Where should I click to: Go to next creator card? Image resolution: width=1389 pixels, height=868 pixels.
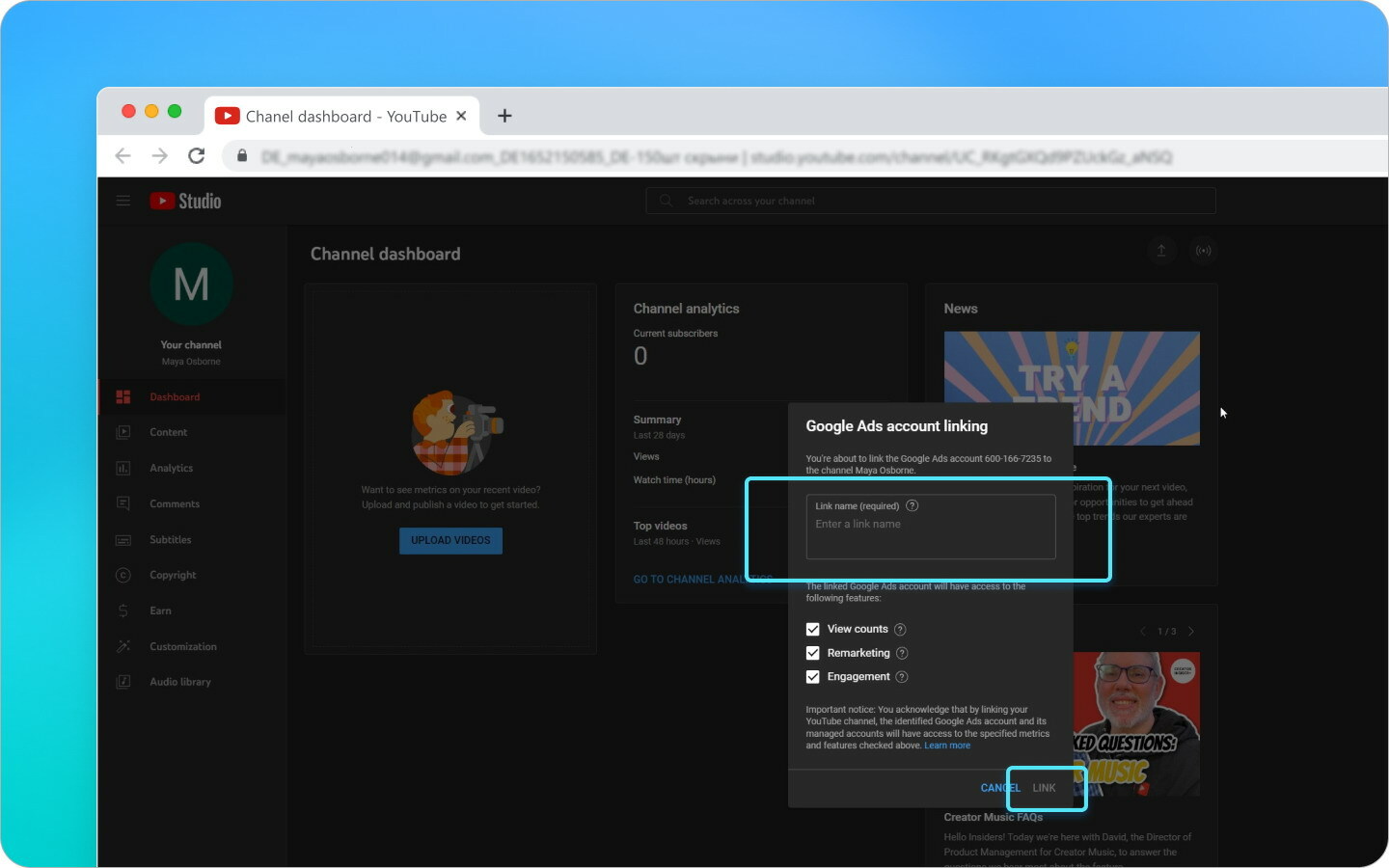[x=1191, y=632]
